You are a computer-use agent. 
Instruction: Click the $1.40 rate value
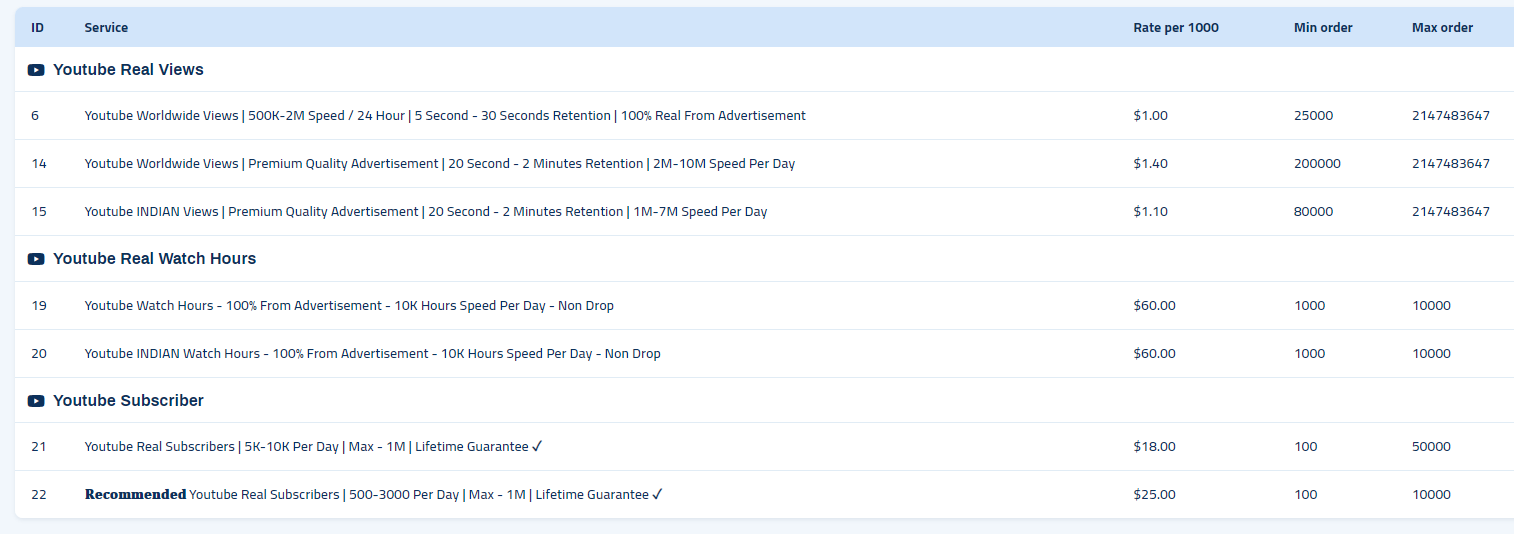pyautogui.click(x=1150, y=164)
